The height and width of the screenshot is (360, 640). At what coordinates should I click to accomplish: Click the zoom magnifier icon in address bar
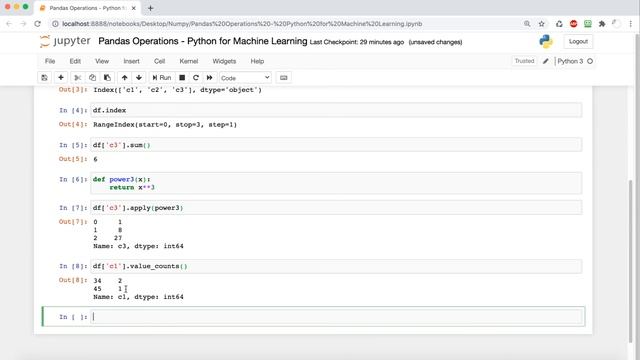[527, 24]
